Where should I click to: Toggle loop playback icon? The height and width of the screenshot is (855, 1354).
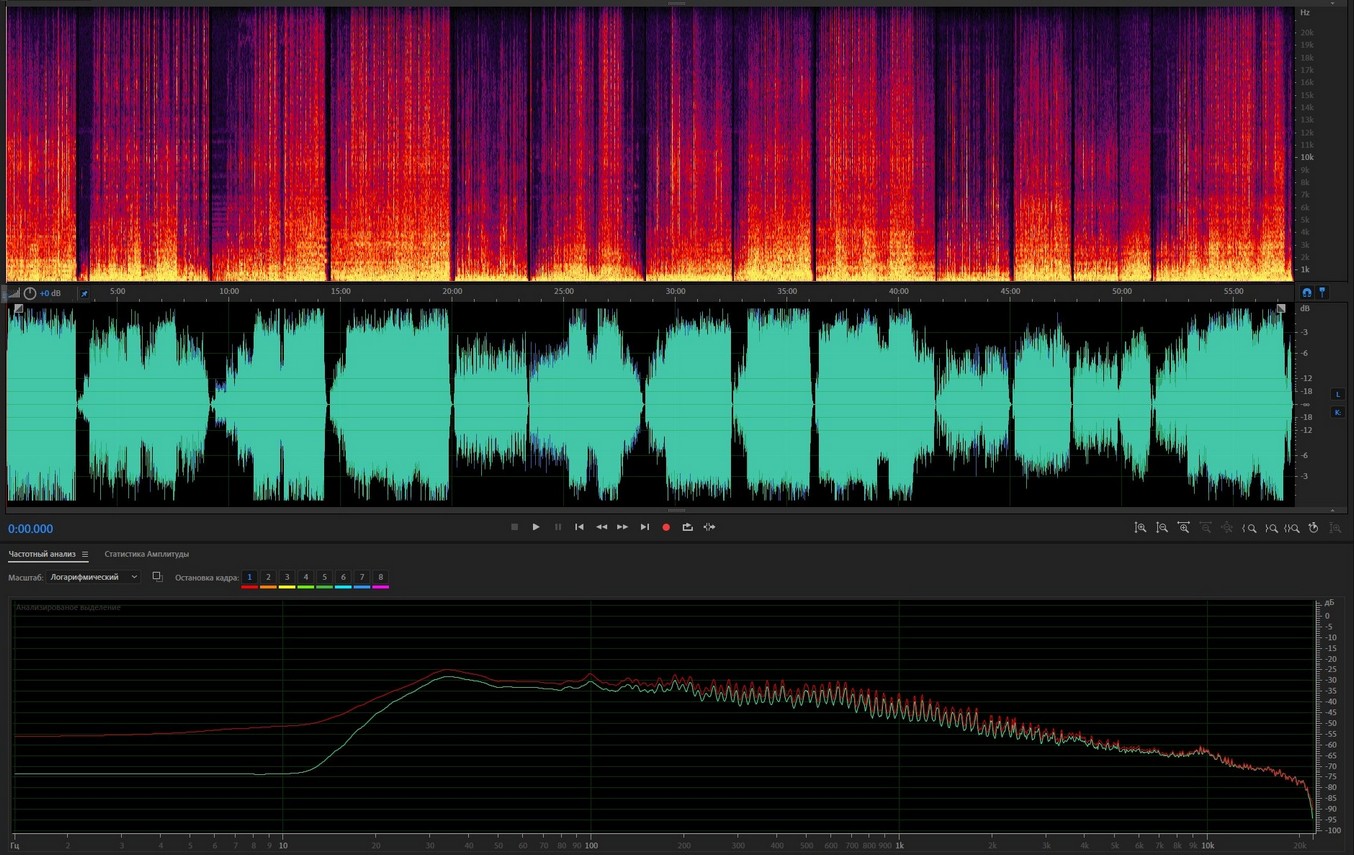[687, 527]
